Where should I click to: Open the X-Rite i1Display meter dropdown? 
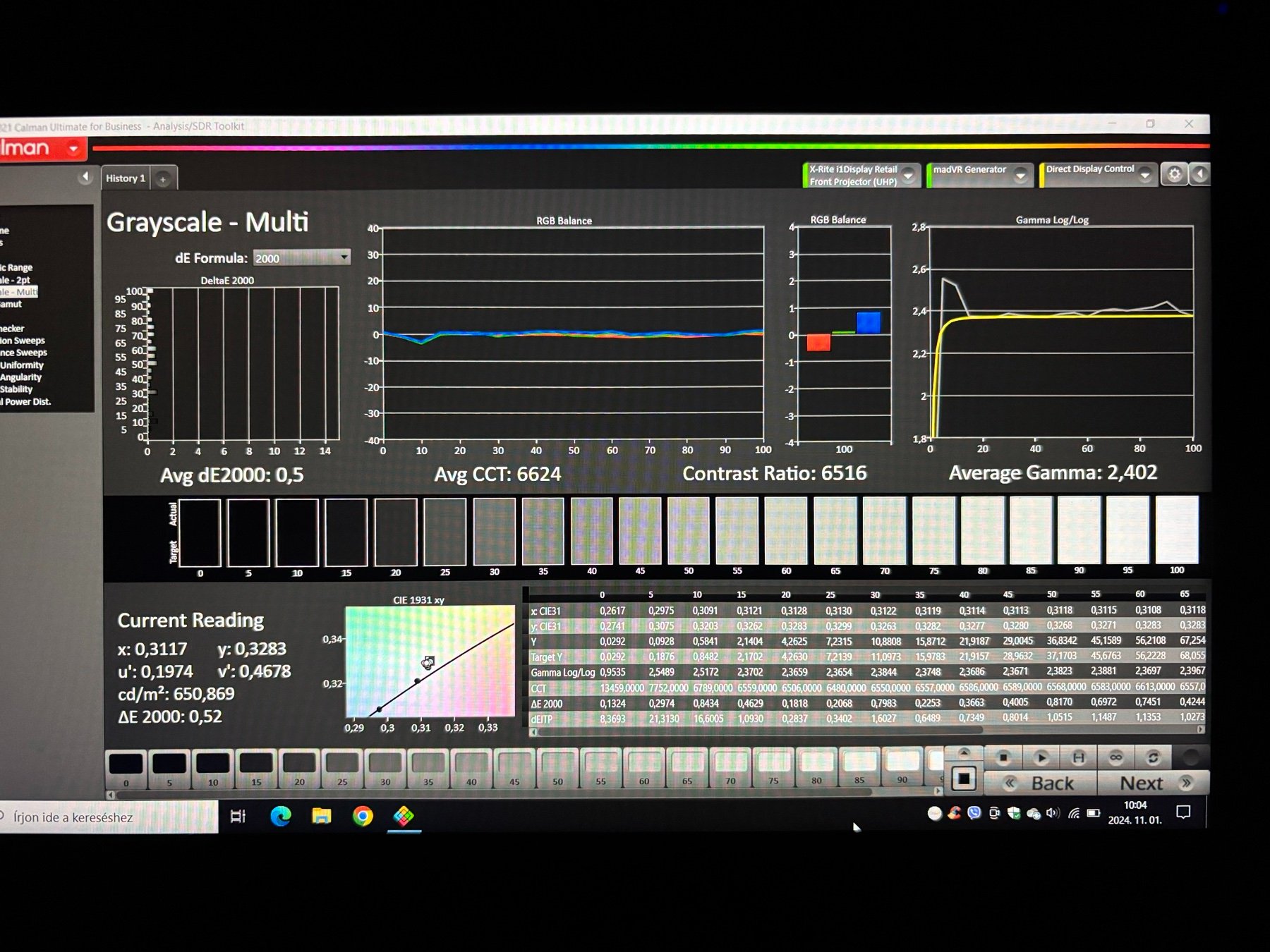point(909,176)
